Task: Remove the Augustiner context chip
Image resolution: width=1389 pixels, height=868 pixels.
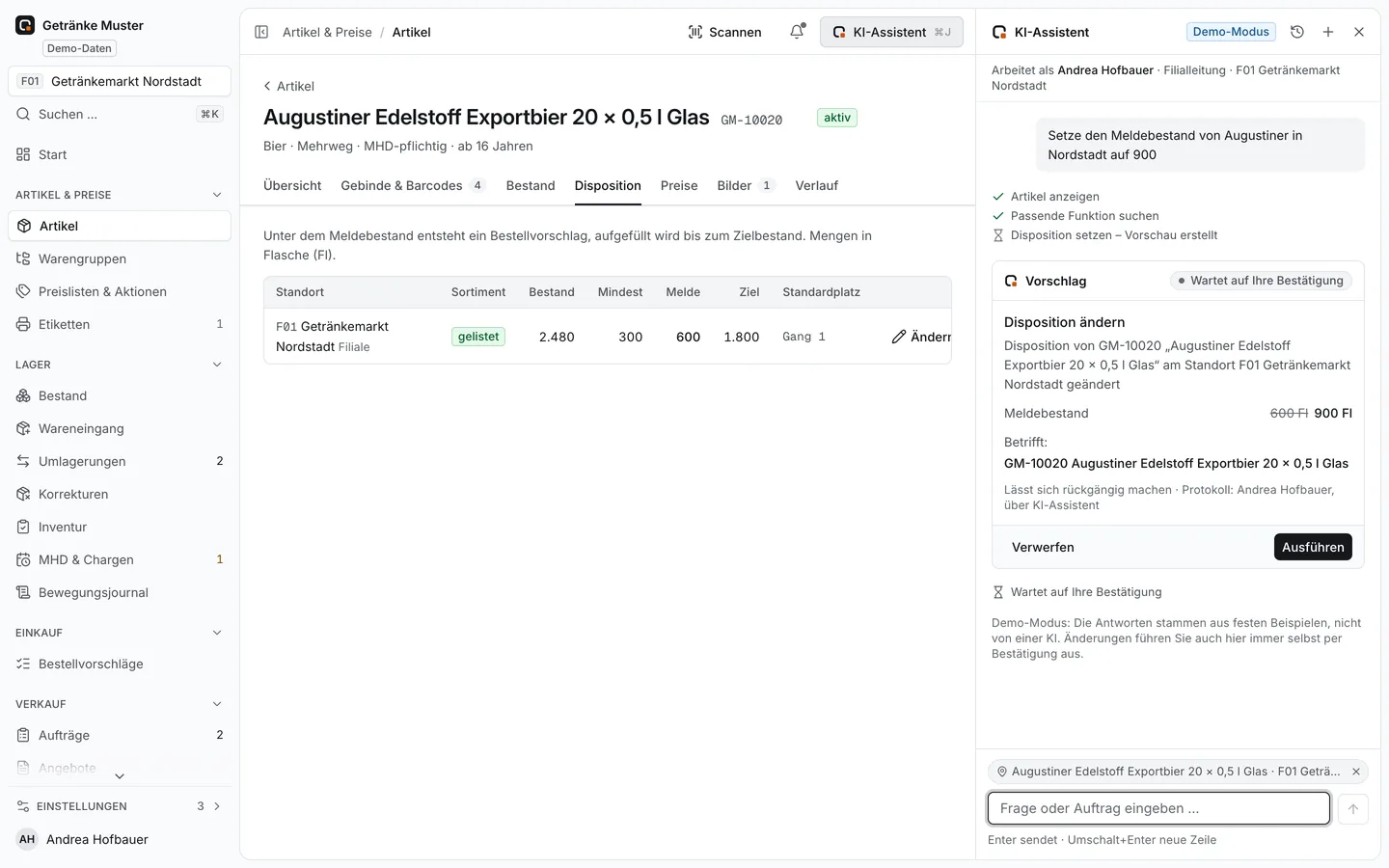Action: pos(1356,772)
